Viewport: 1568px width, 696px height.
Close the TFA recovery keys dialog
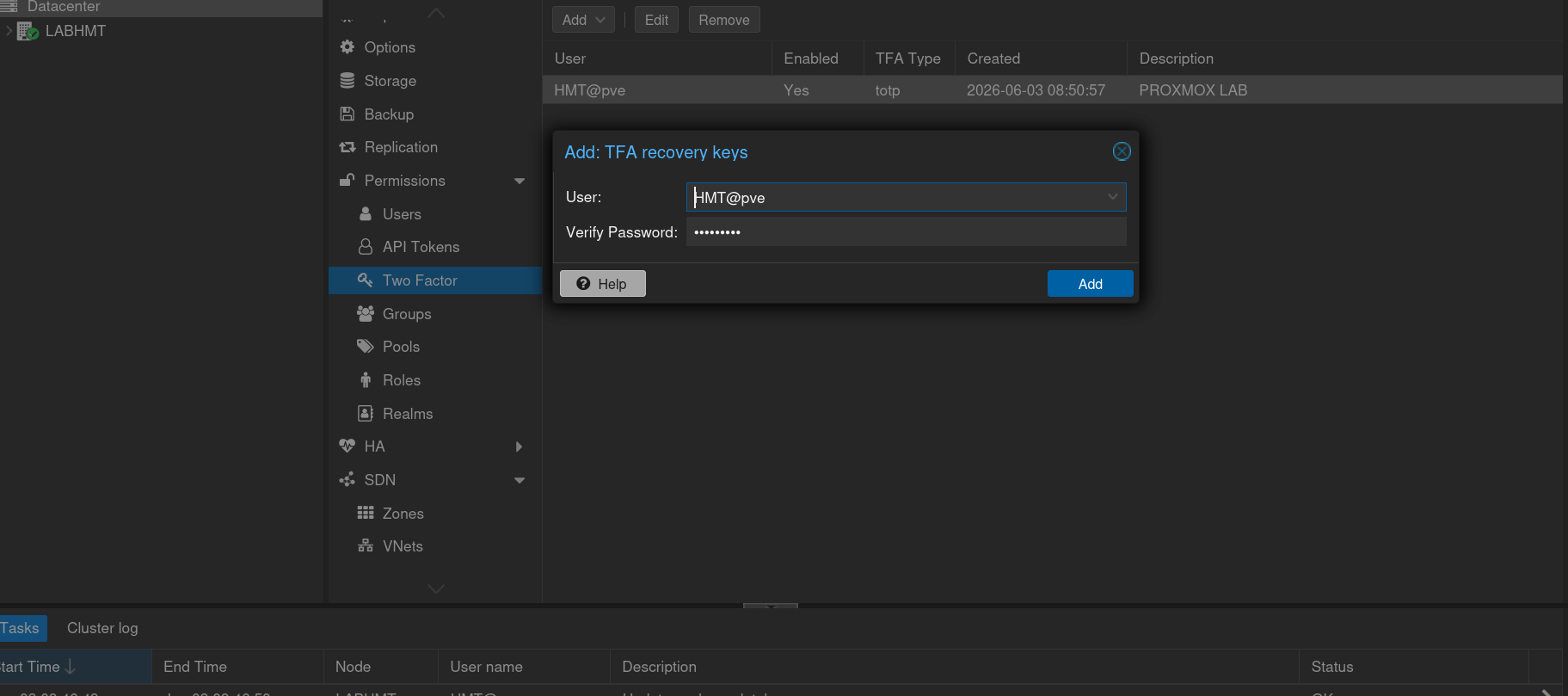click(x=1122, y=151)
